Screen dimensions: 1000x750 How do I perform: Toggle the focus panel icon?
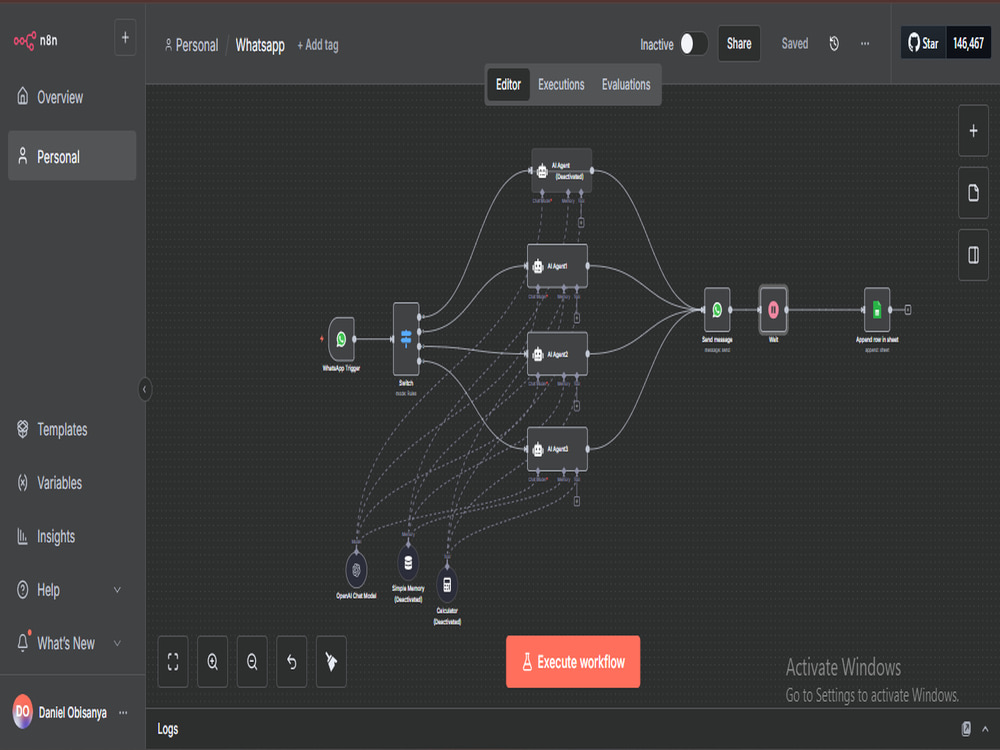click(x=973, y=255)
